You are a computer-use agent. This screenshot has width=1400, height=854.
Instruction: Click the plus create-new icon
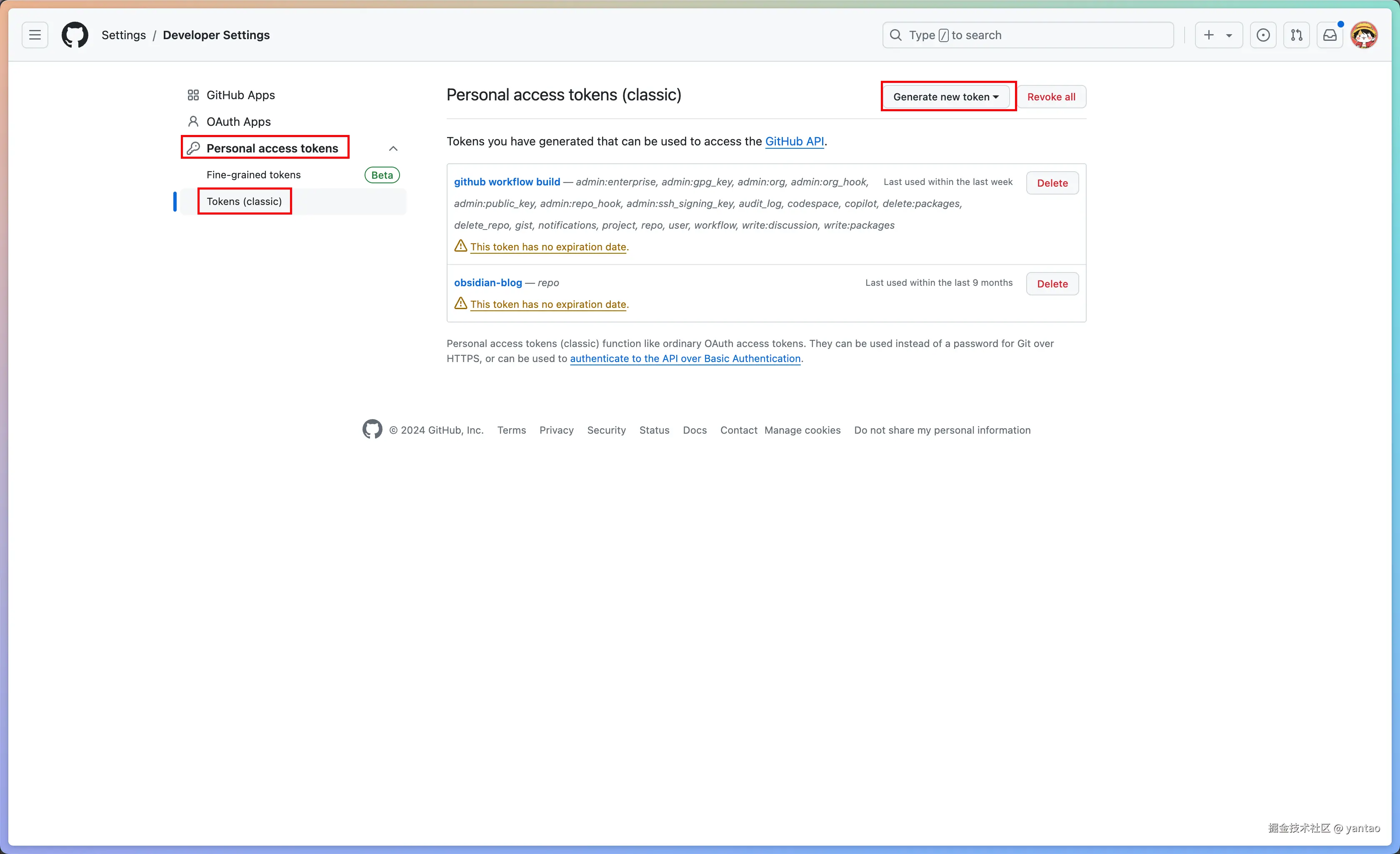pos(1208,35)
